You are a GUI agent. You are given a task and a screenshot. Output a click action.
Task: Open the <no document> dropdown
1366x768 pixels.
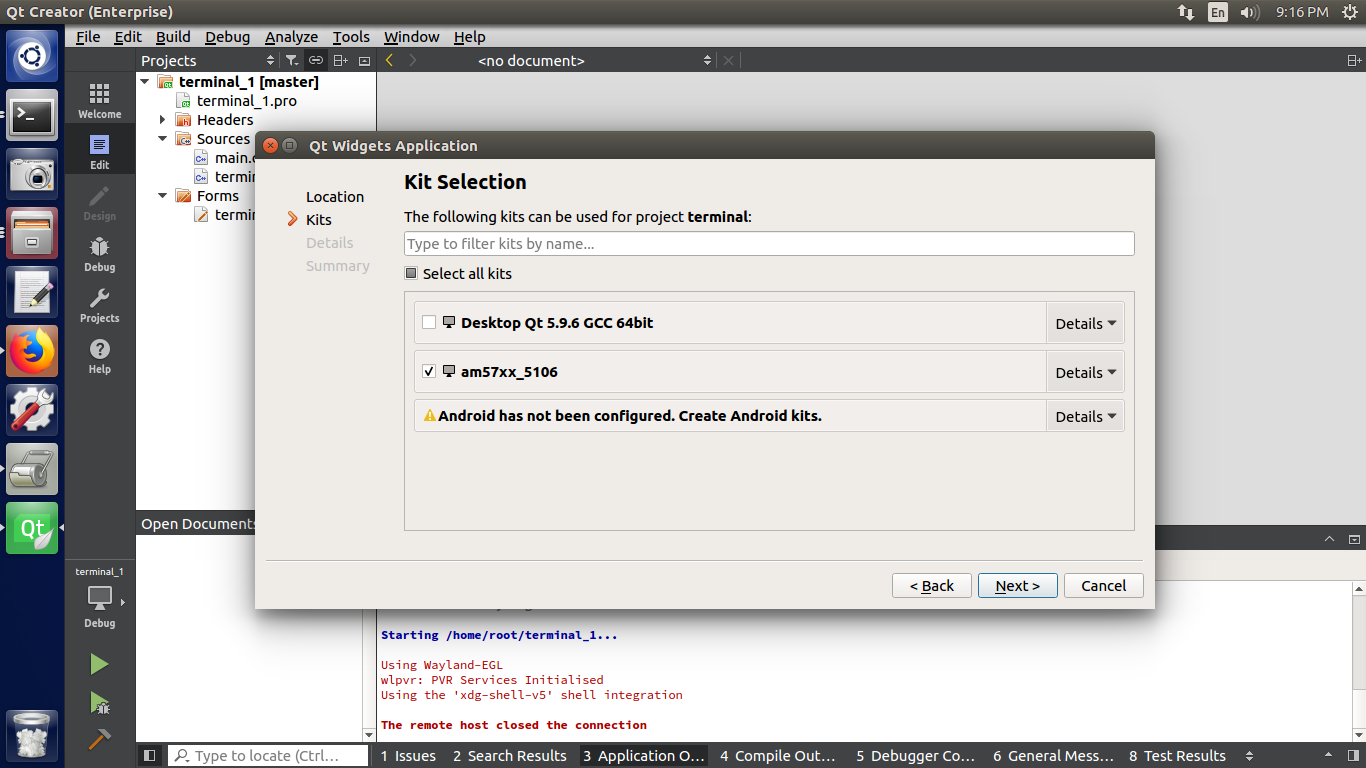point(594,61)
